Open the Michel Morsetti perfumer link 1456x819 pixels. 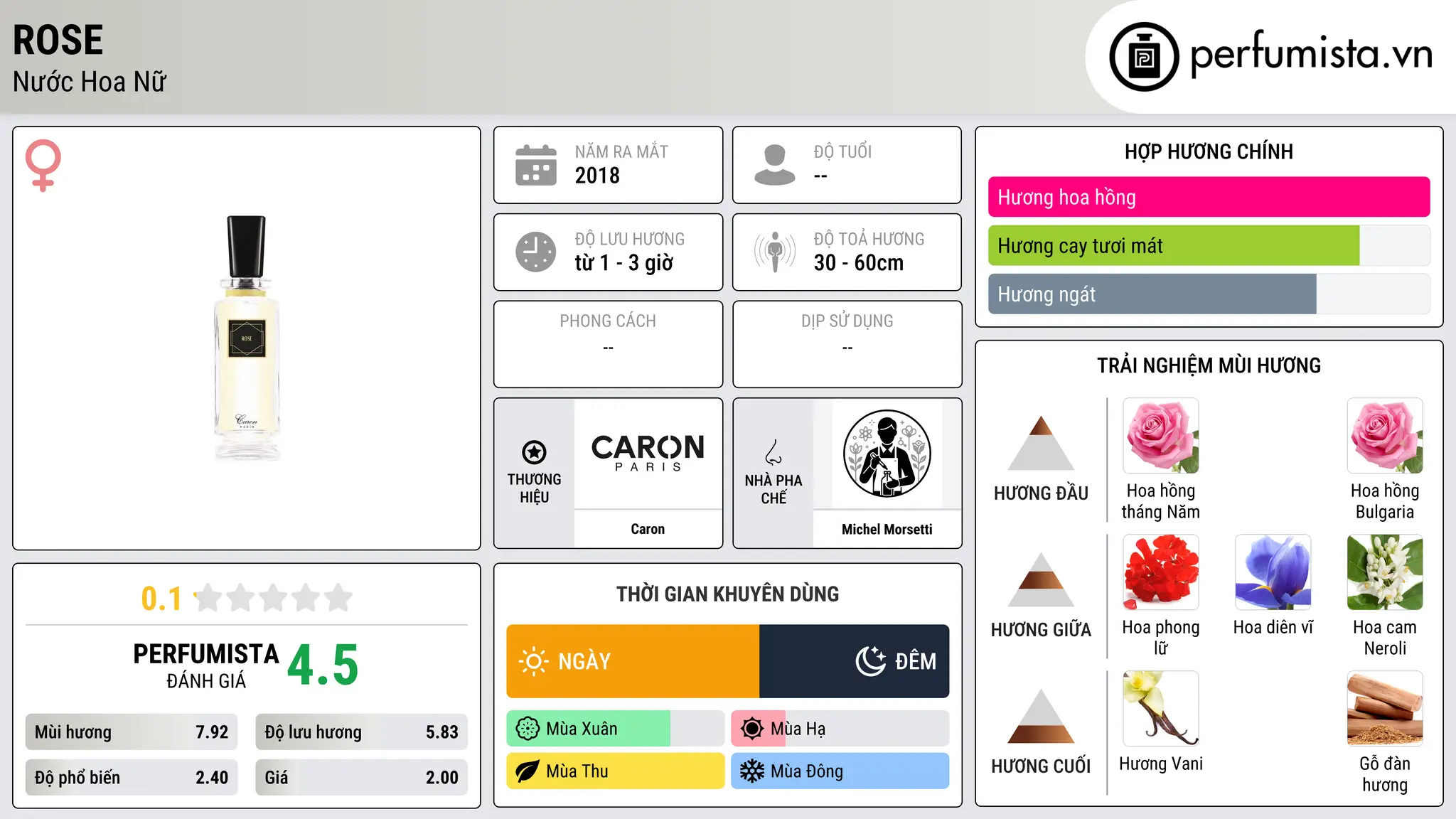click(x=887, y=529)
